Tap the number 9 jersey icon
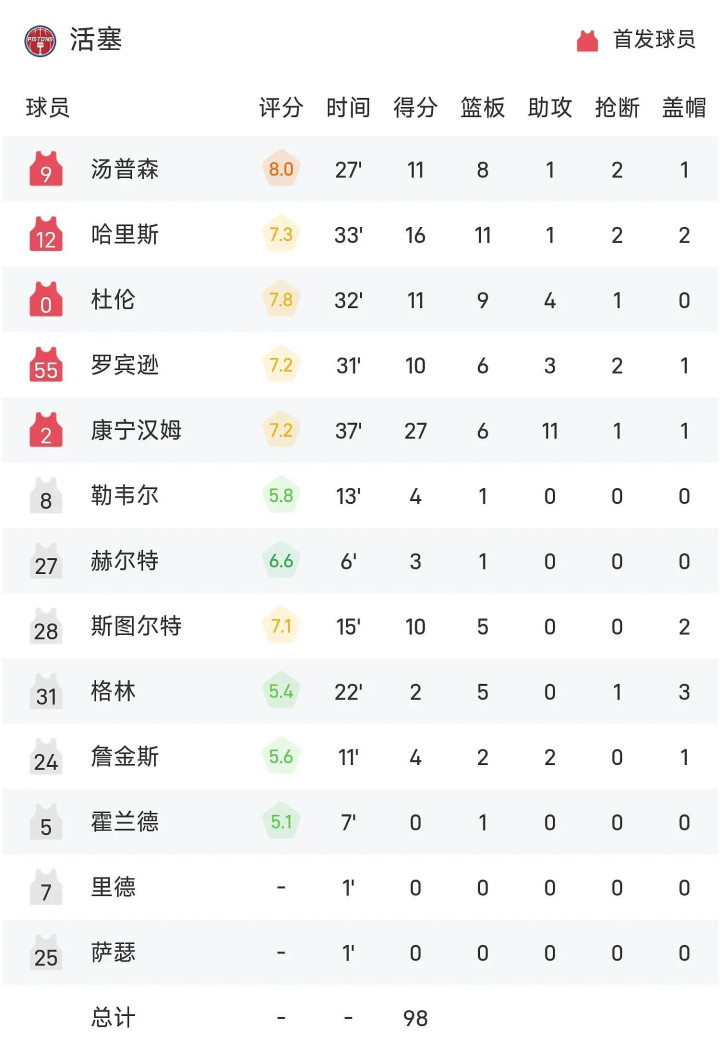720x1052 pixels. pyautogui.click(x=46, y=170)
